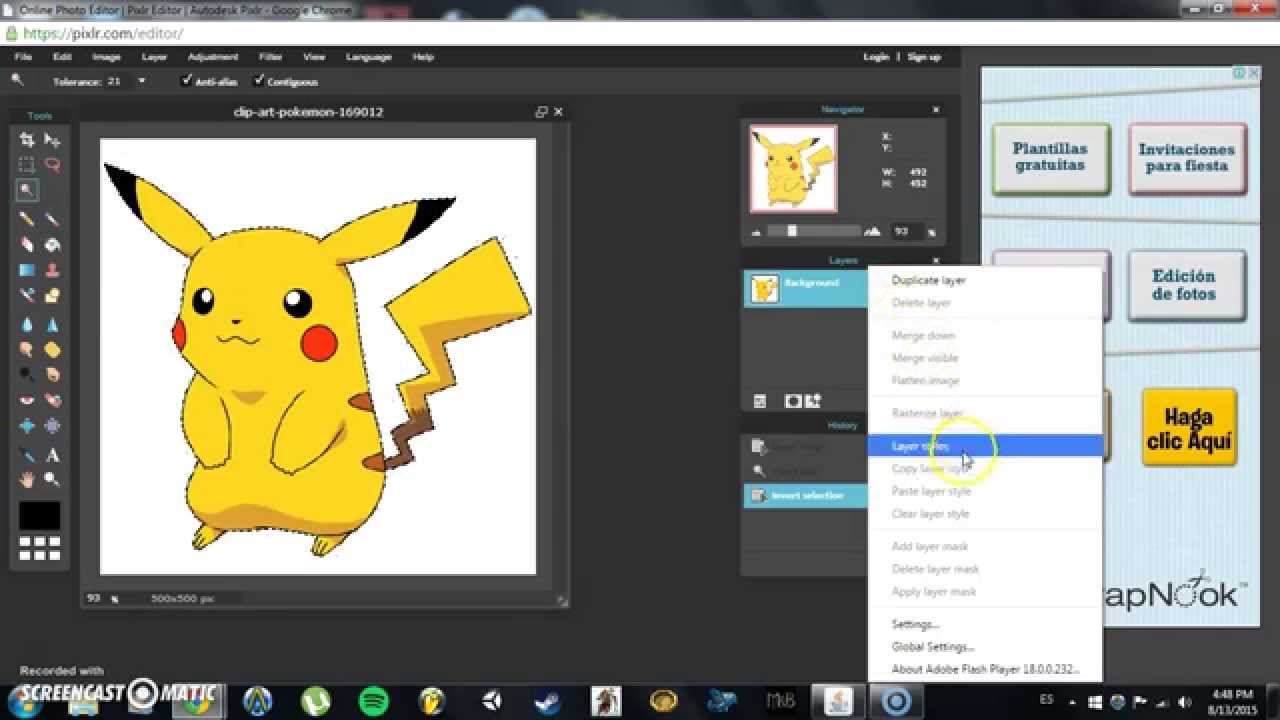Select the Lasso tool
The width and height of the screenshot is (1280, 720).
[52, 165]
